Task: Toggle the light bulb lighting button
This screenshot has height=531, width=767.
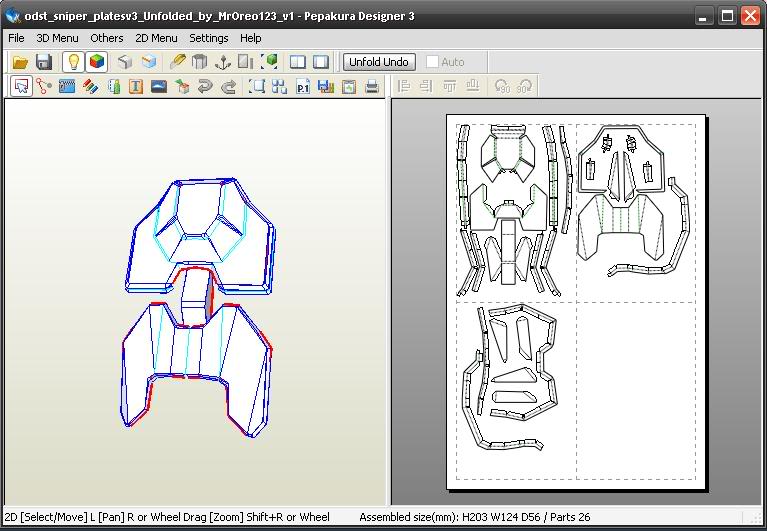Action: pos(73,62)
